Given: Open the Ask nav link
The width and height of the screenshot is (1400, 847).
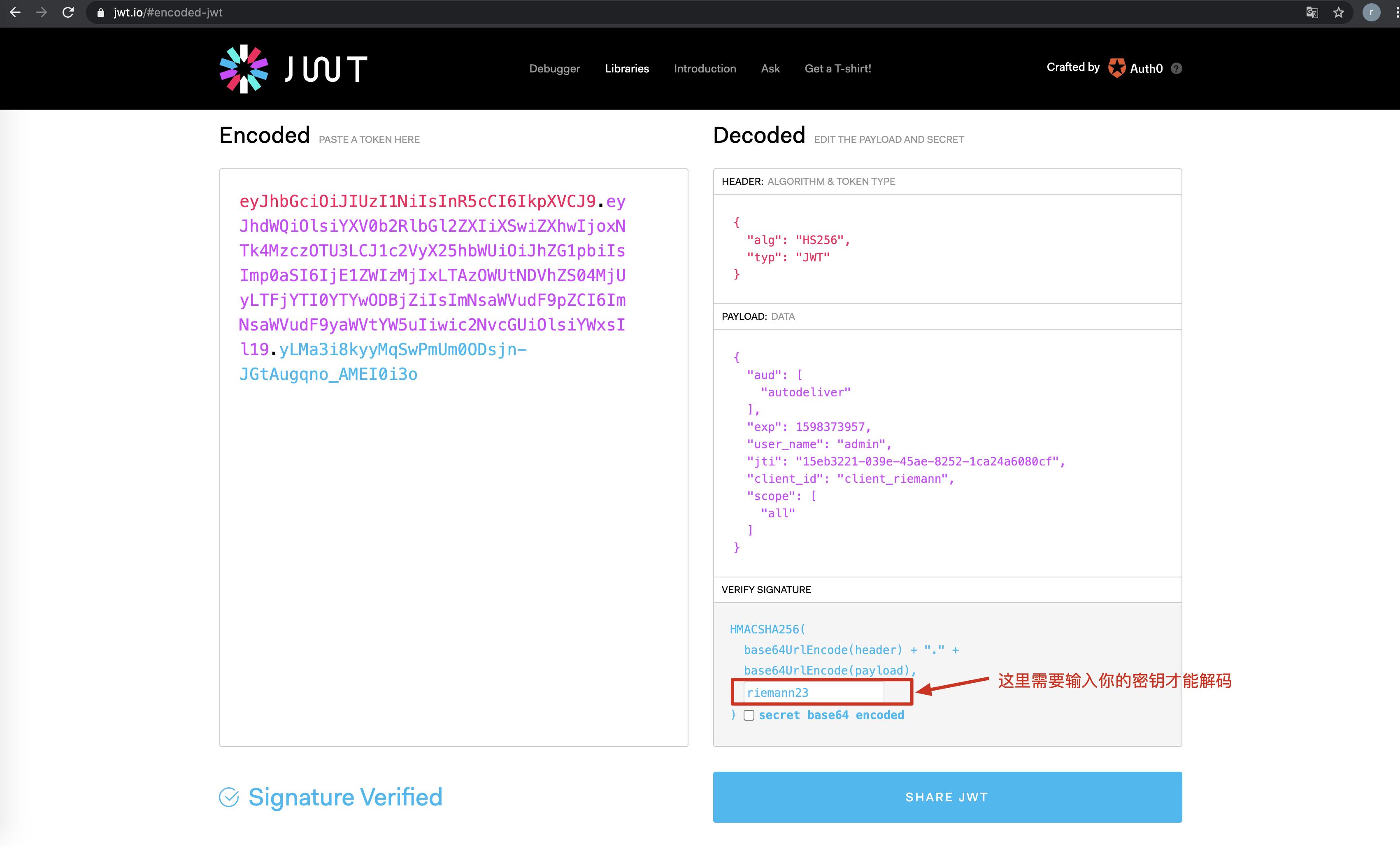Looking at the screenshot, I should [770, 69].
